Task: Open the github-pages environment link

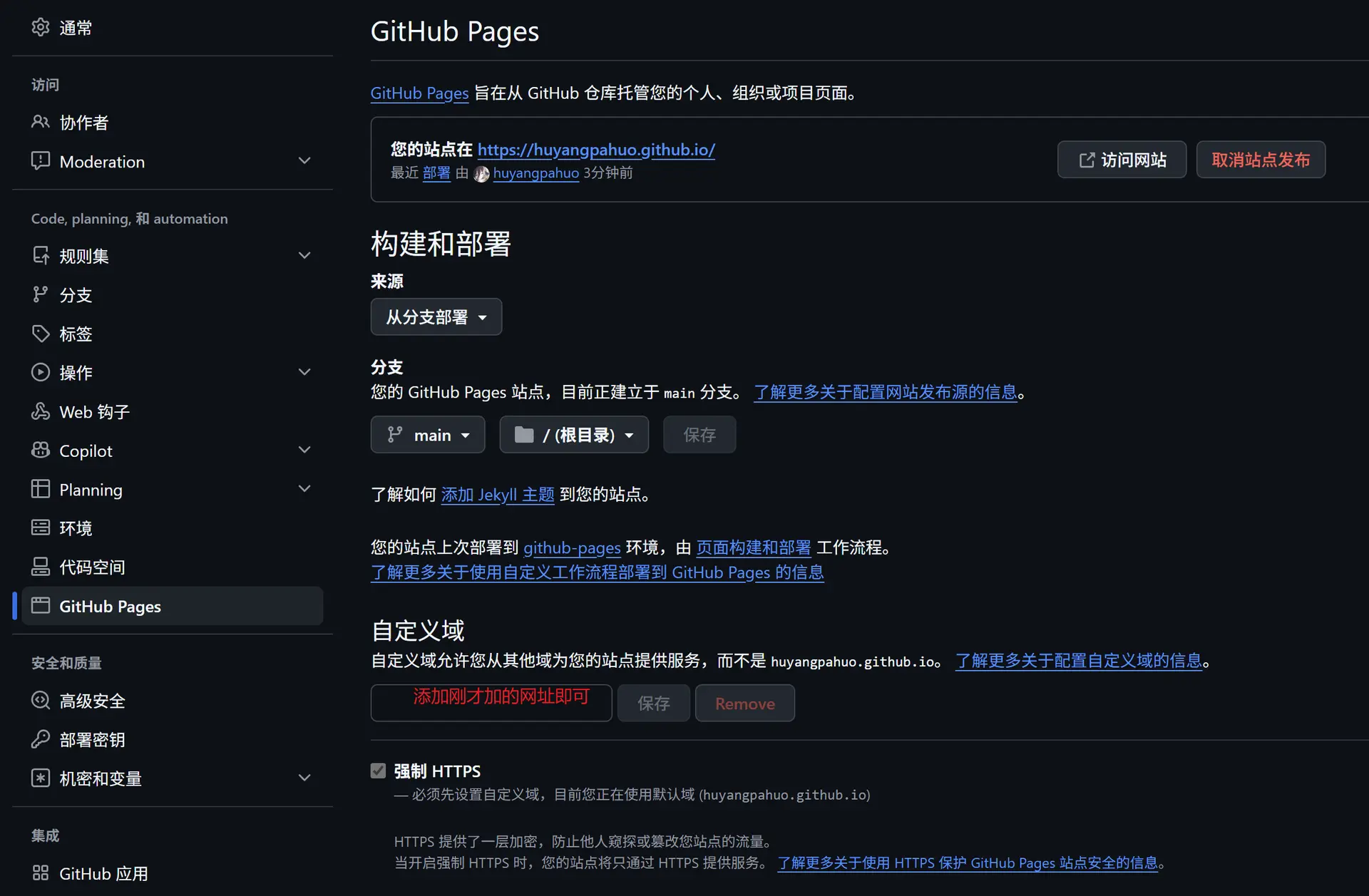Action: tap(572, 547)
